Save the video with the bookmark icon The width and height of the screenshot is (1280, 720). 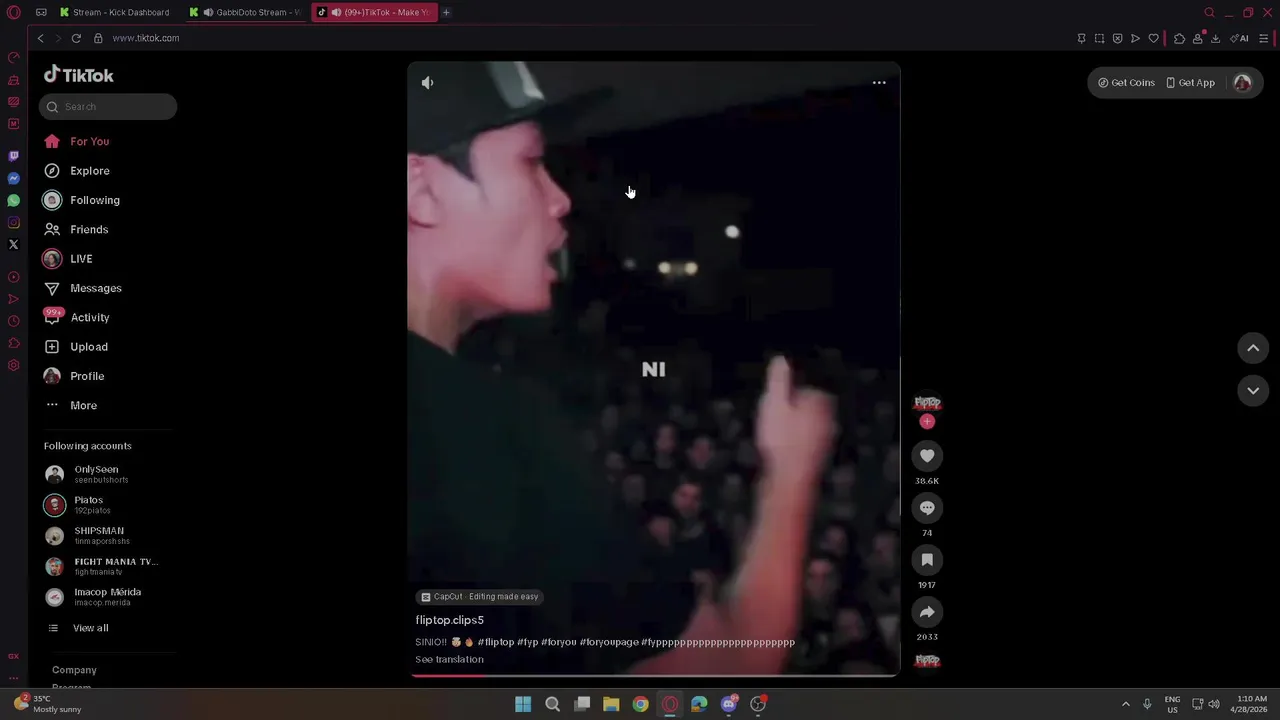(927, 560)
